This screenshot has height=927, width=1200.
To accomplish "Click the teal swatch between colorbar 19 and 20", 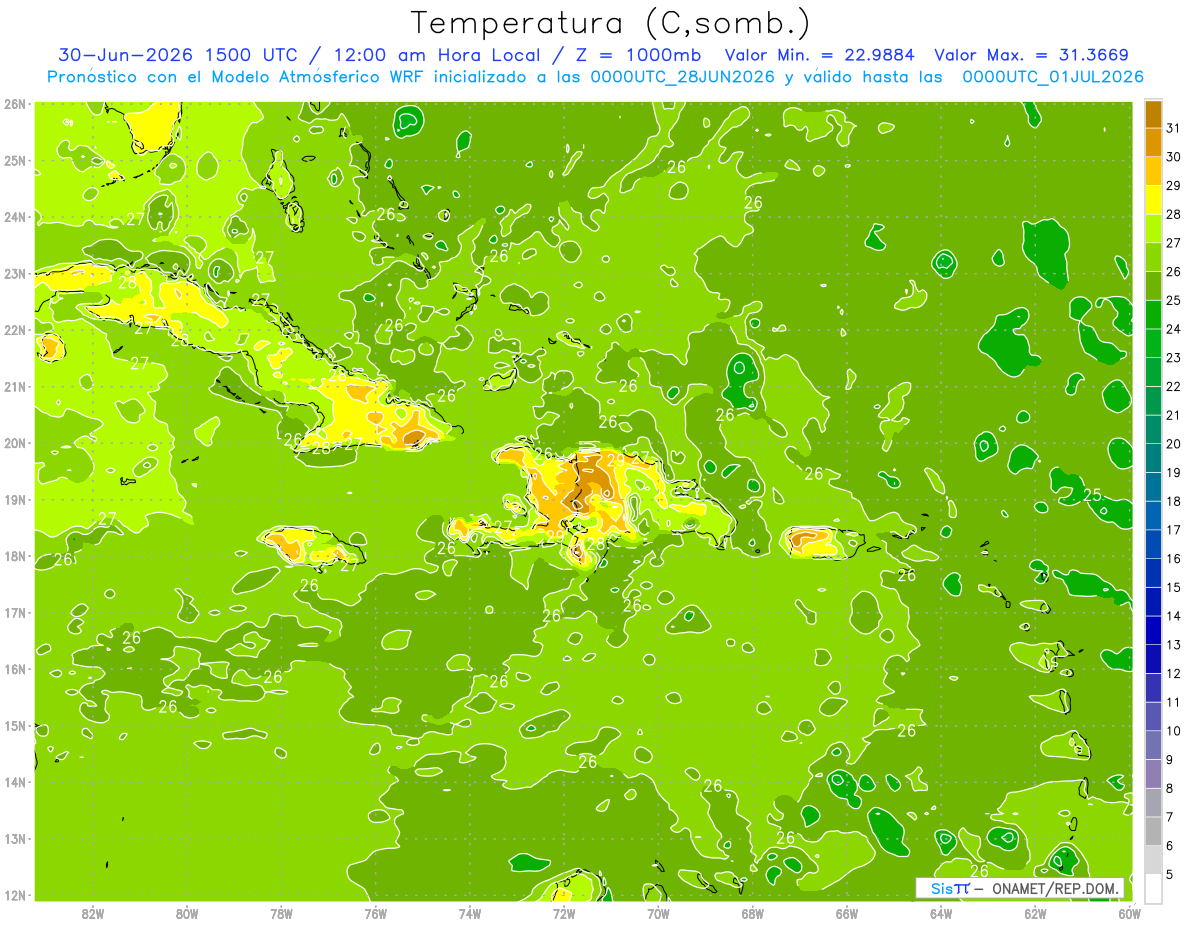I will pos(1153,458).
